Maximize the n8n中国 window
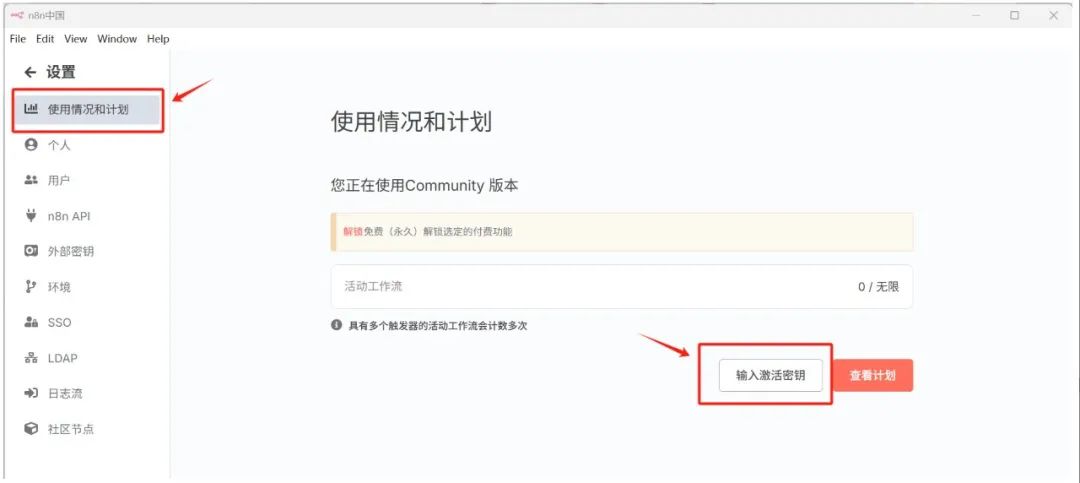The height and width of the screenshot is (483, 1080). coord(1015,15)
